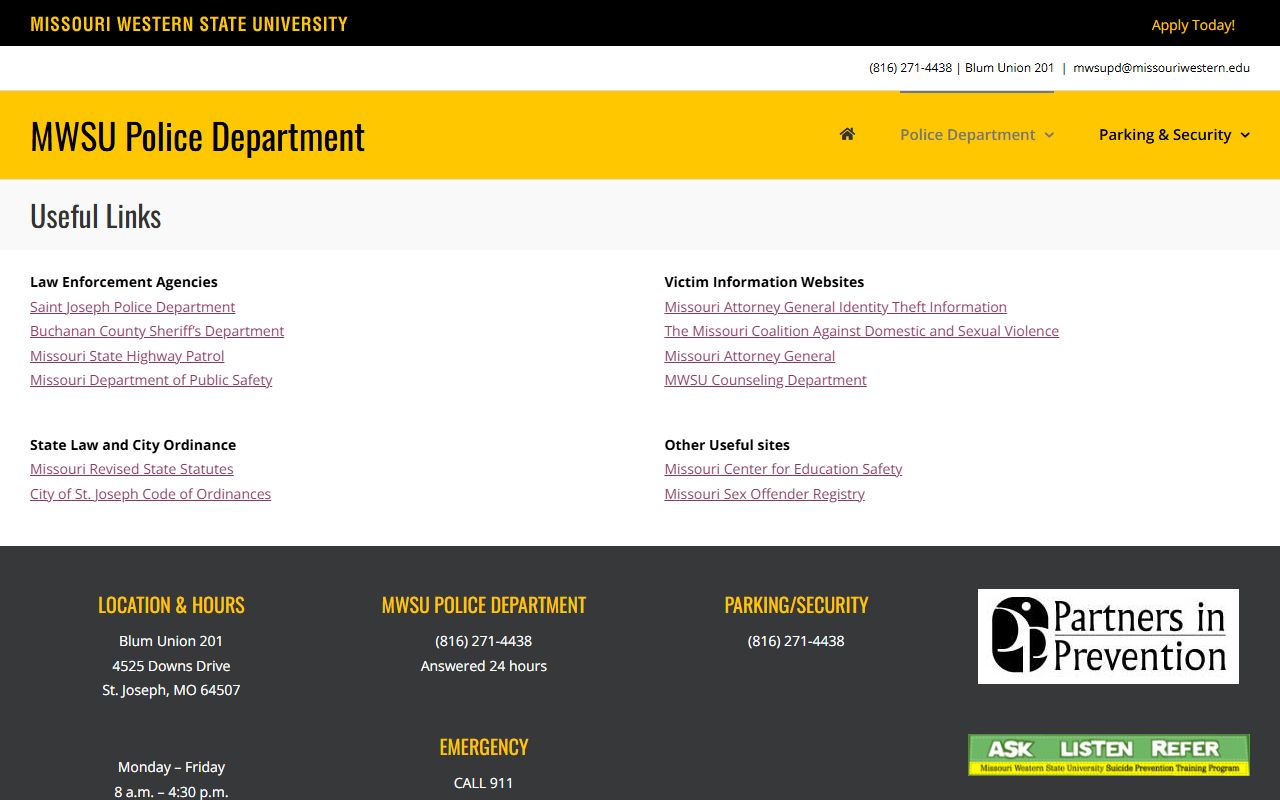Select the Blum Union 201 footer line
The height and width of the screenshot is (800, 1280).
pos(171,641)
